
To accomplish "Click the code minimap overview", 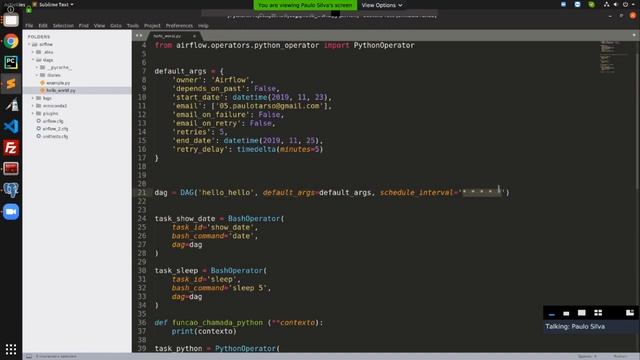I will (x=613, y=57).
